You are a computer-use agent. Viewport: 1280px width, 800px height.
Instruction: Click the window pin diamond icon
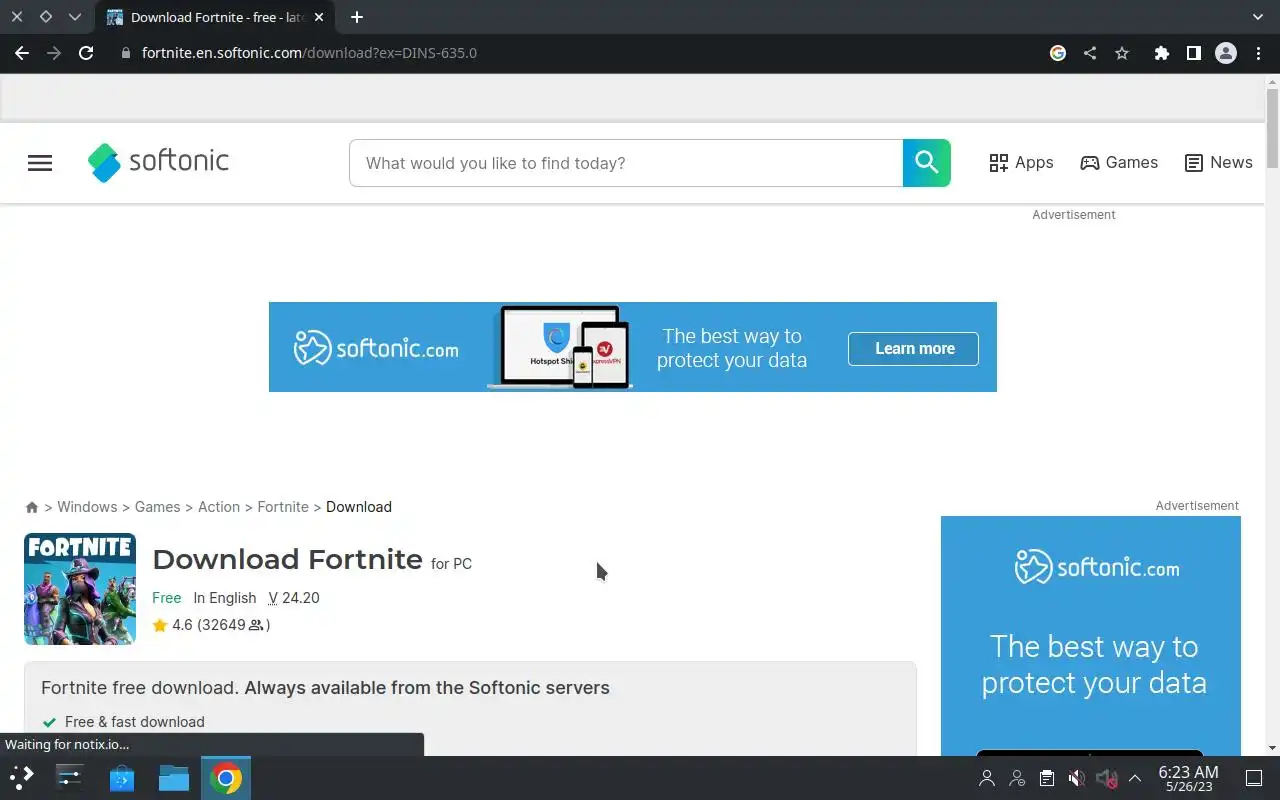pyautogui.click(x=46, y=17)
